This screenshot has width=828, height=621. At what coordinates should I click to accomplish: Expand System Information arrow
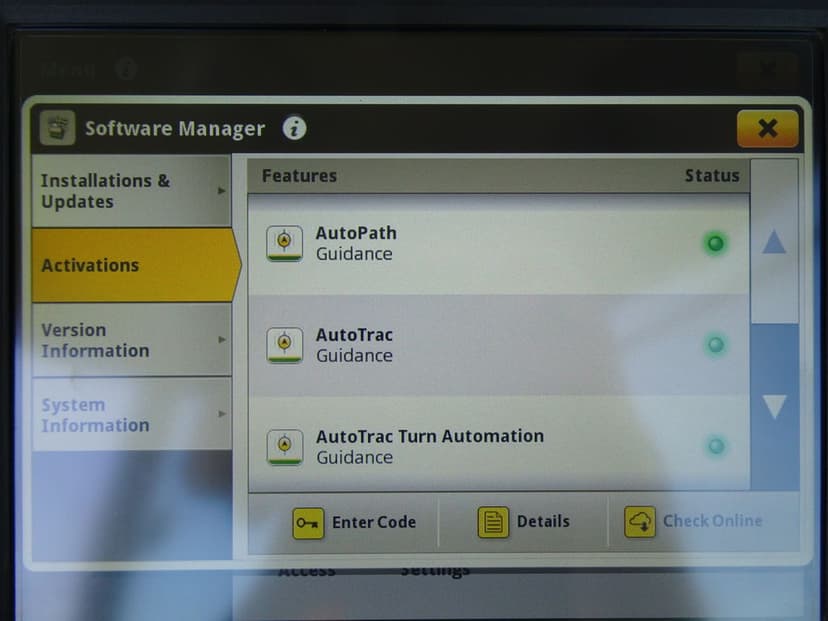(x=222, y=414)
